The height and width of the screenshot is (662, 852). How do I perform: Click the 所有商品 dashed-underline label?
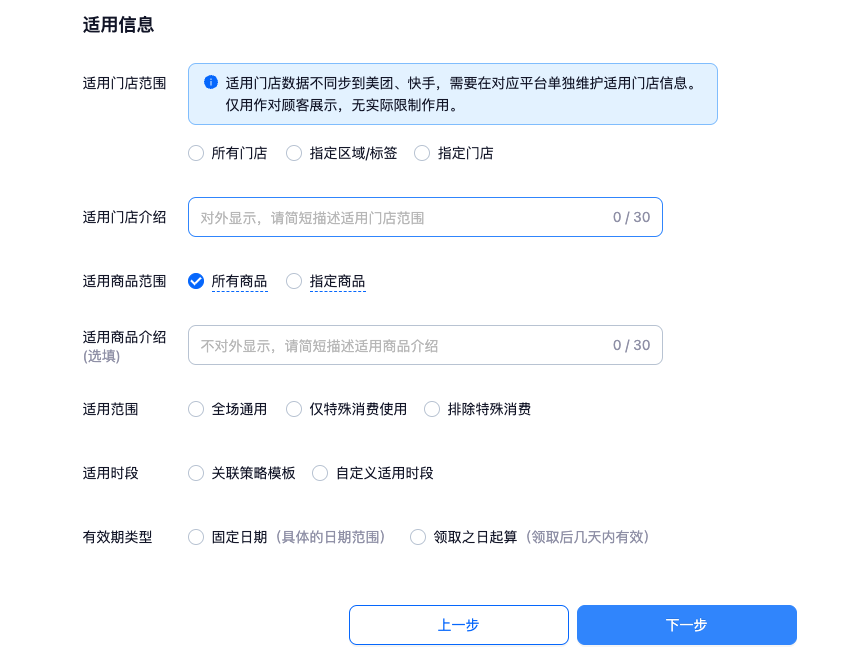point(239,281)
